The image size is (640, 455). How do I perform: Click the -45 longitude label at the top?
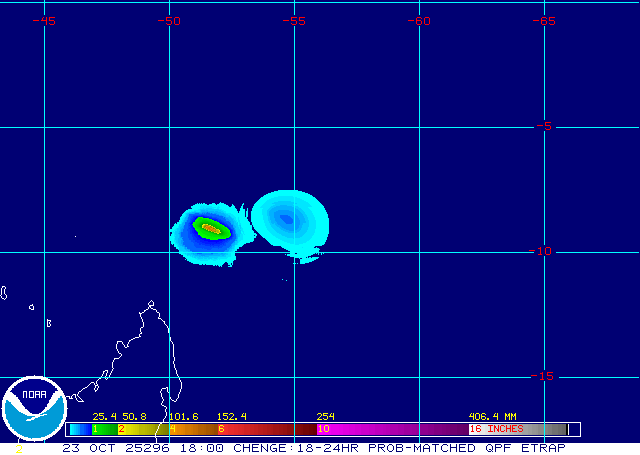(44, 20)
